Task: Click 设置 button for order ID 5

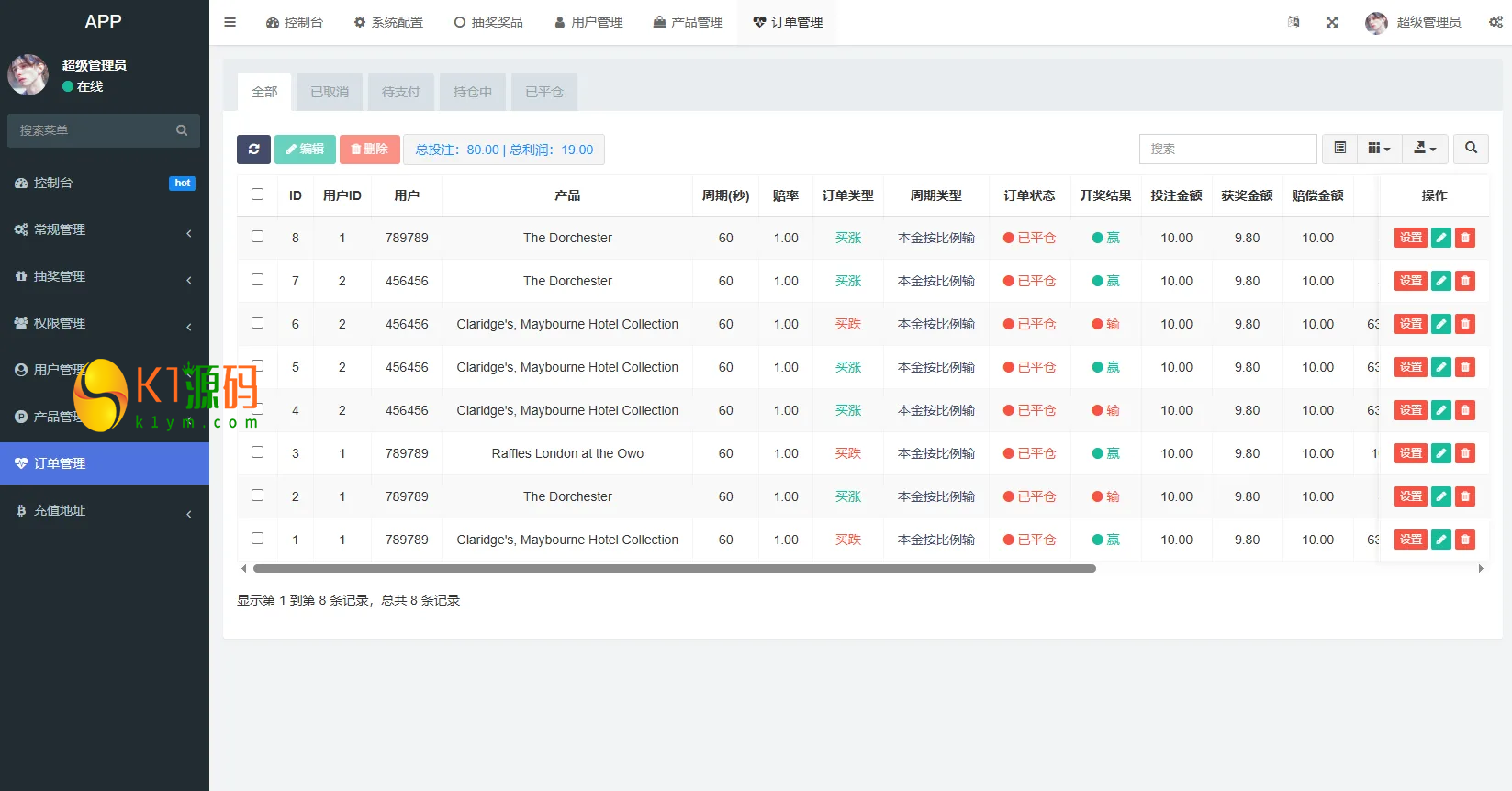Action: [1411, 367]
